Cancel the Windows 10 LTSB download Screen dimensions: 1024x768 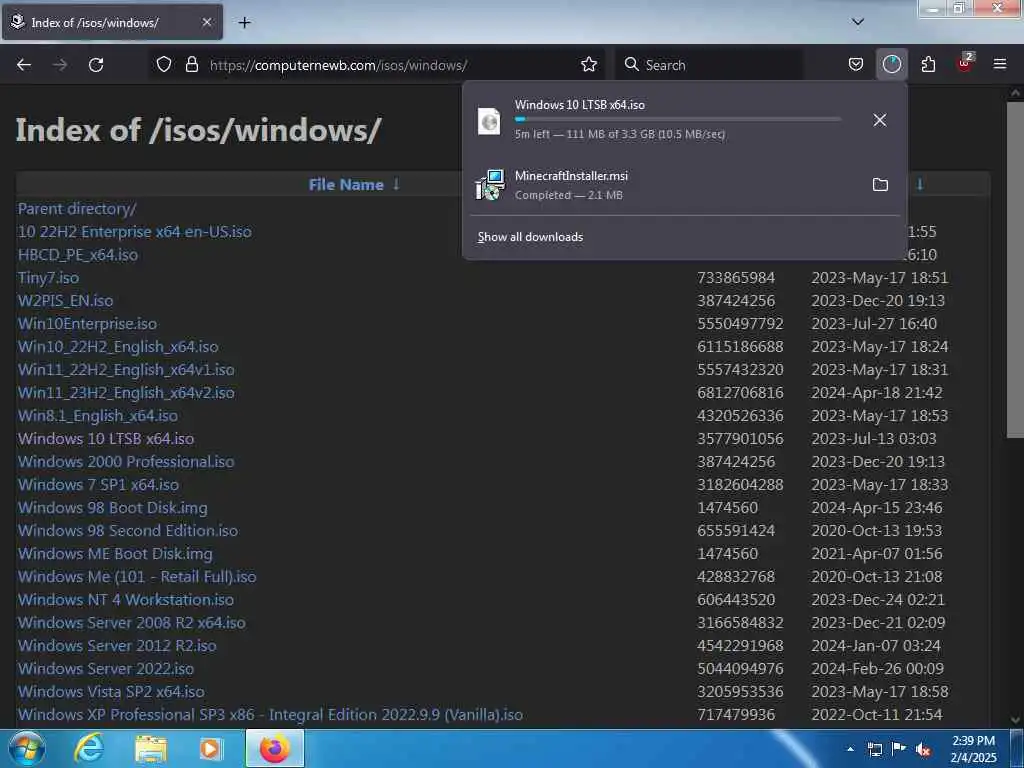click(880, 120)
